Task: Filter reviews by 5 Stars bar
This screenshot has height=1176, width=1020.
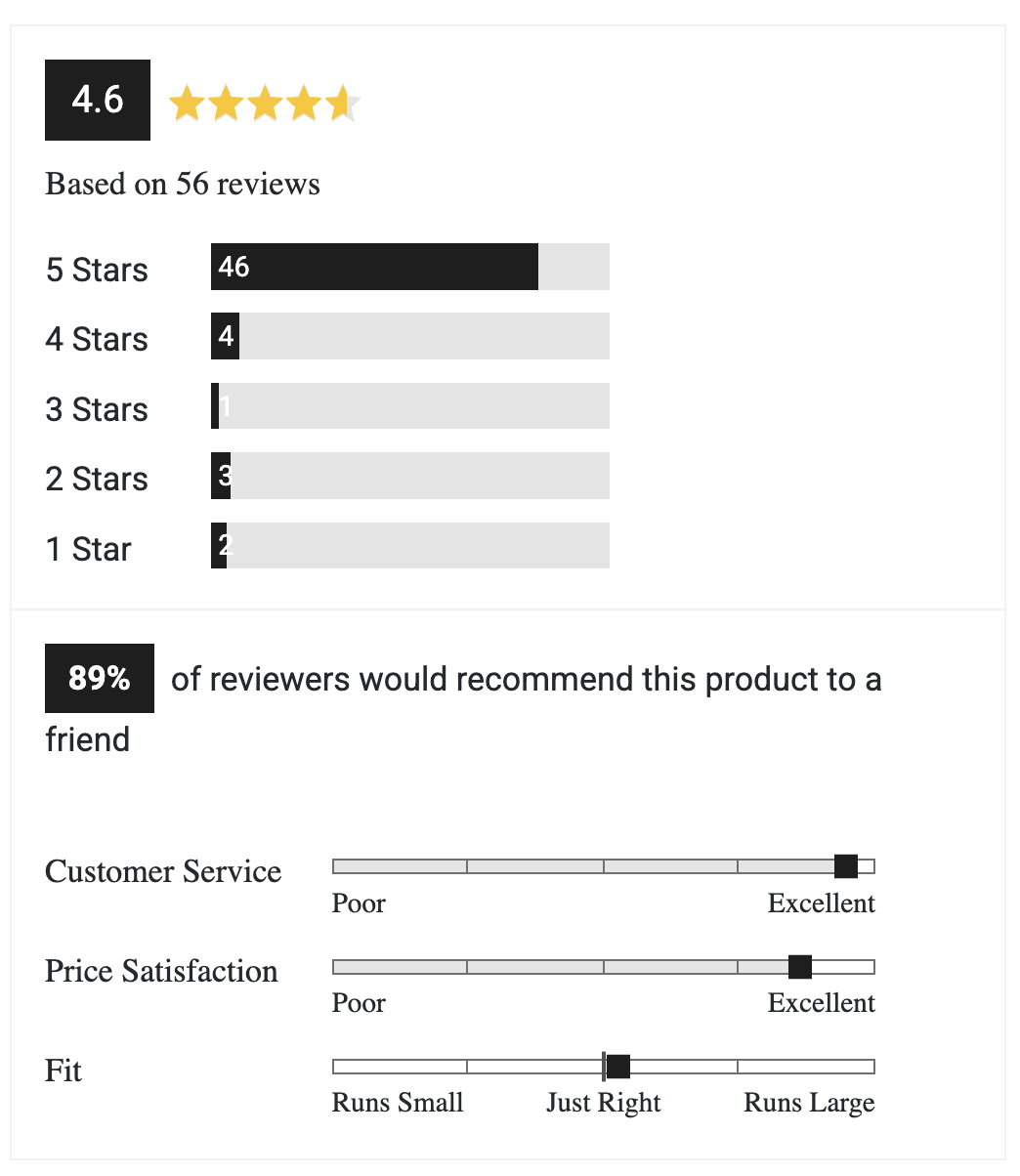Action: [409, 267]
